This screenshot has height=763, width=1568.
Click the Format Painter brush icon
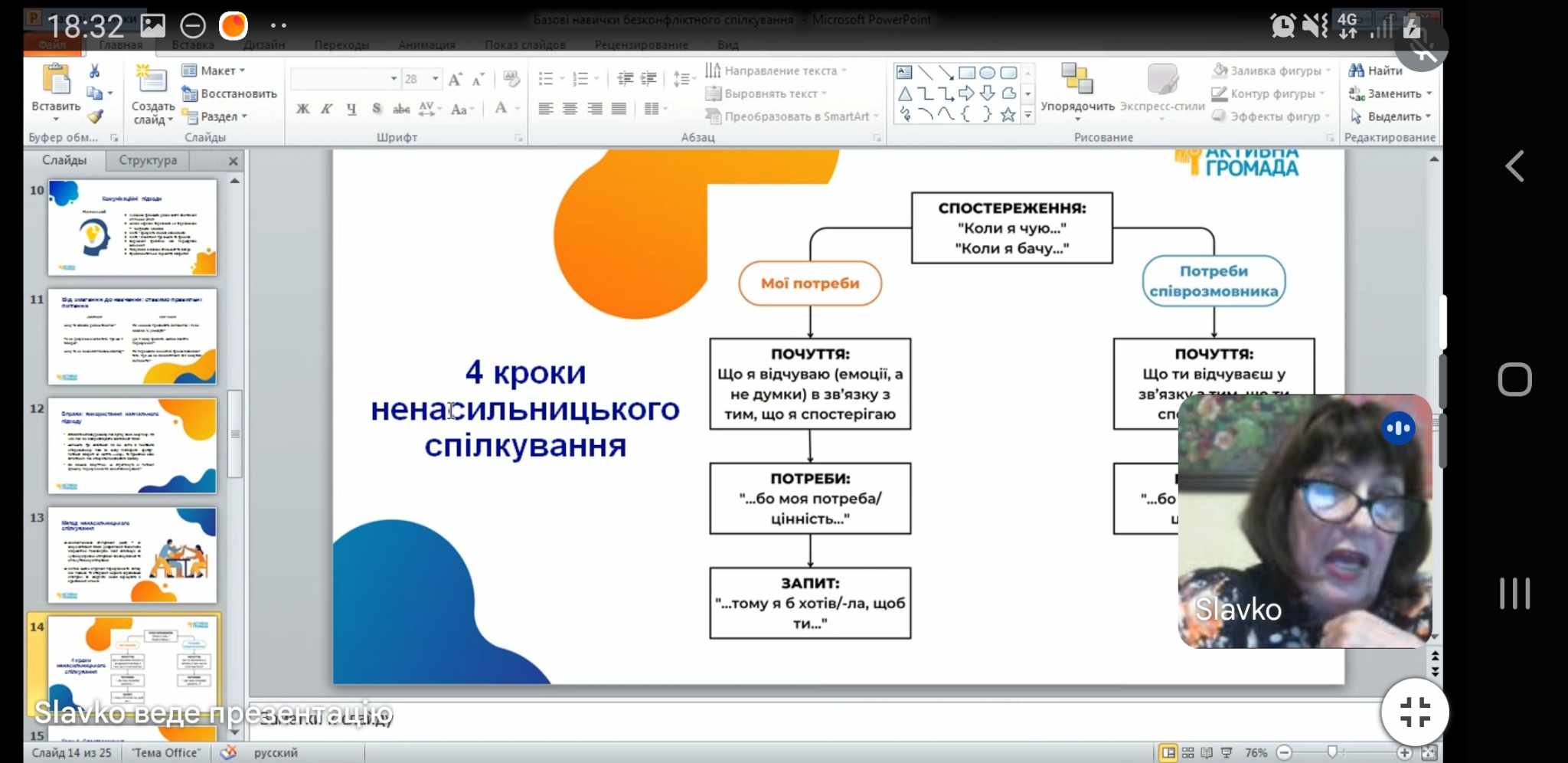[95, 116]
